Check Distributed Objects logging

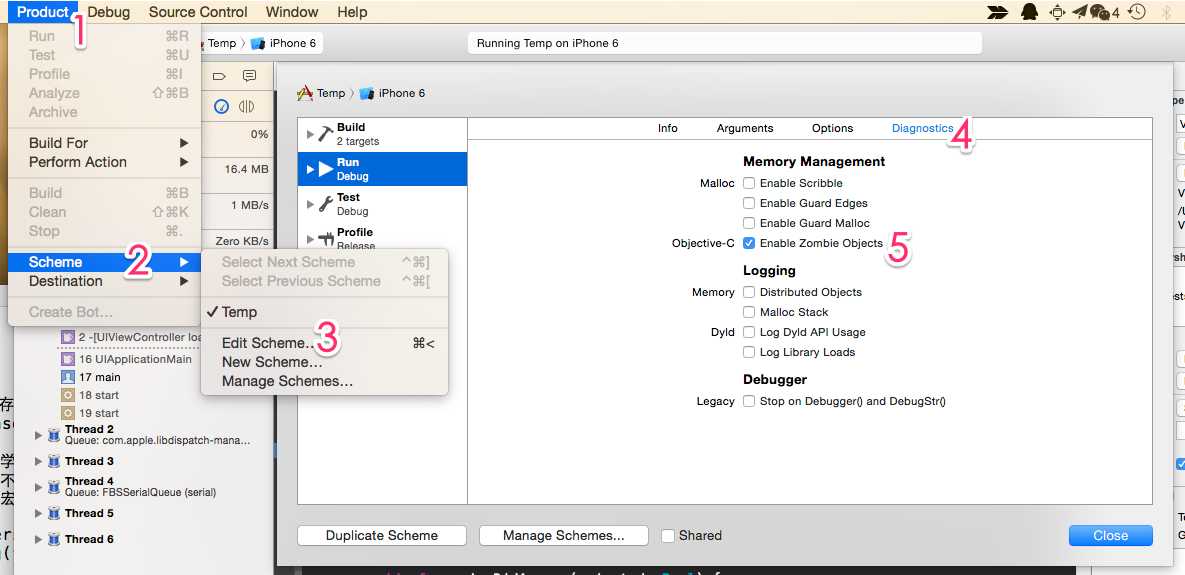click(749, 292)
